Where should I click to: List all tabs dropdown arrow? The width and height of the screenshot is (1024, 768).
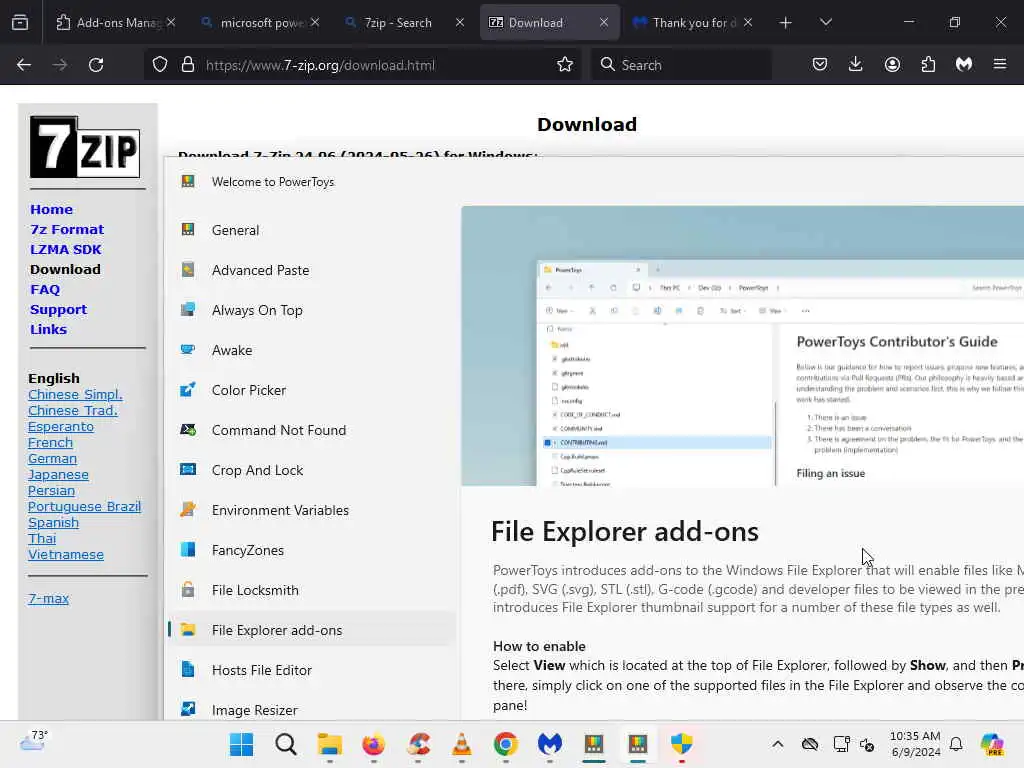[825, 23]
